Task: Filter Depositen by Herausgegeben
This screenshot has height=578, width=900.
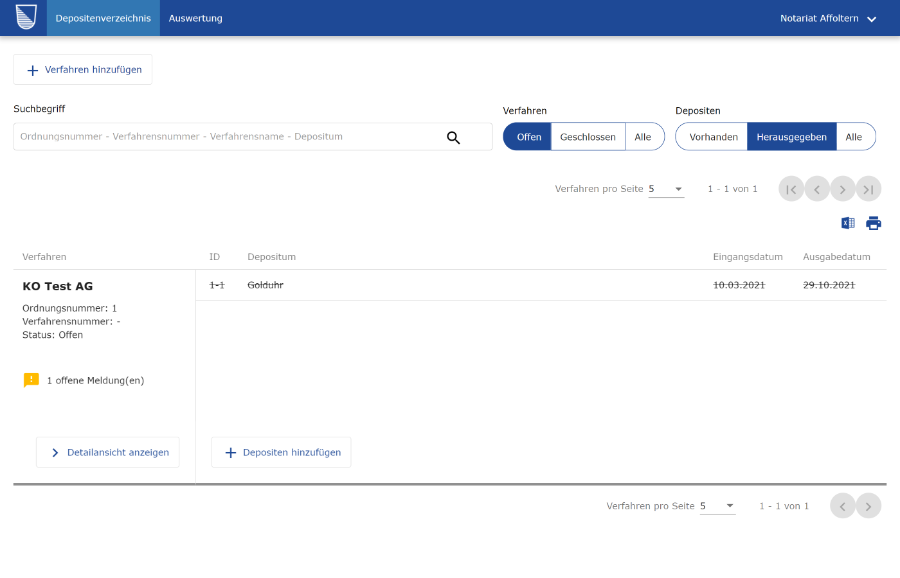Action: pyautogui.click(x=792, y=137)
